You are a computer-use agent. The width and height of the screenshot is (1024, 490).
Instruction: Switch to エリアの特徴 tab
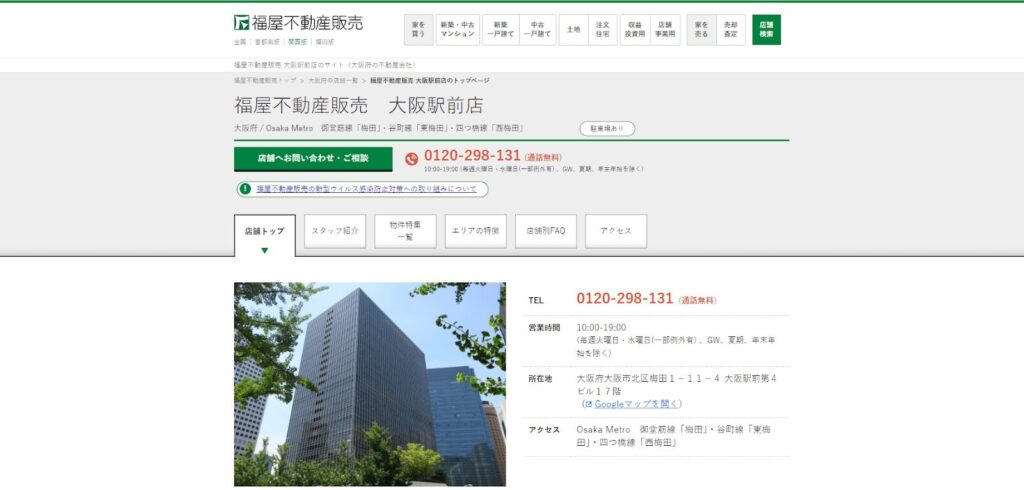pyautogui.click(x=475, y=231)
